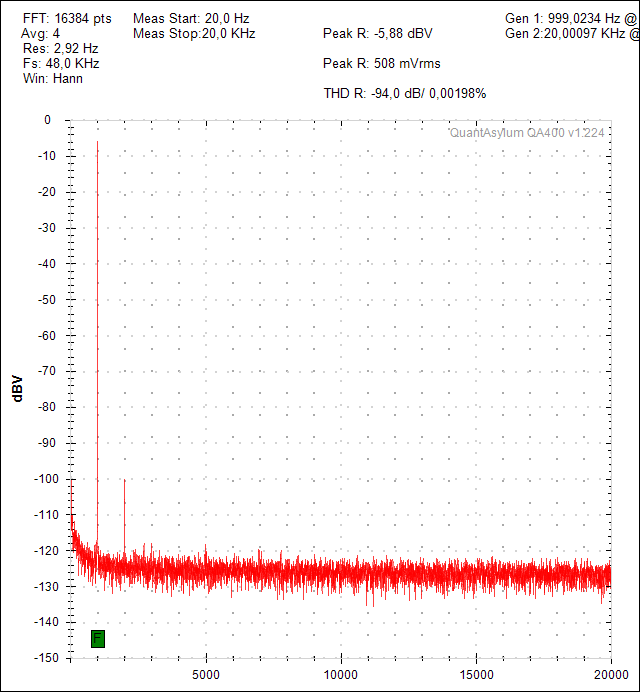Viewport: 642px width, 692px height.
Task: Click the -150 y-axis label
Action: tap(45, 658)
